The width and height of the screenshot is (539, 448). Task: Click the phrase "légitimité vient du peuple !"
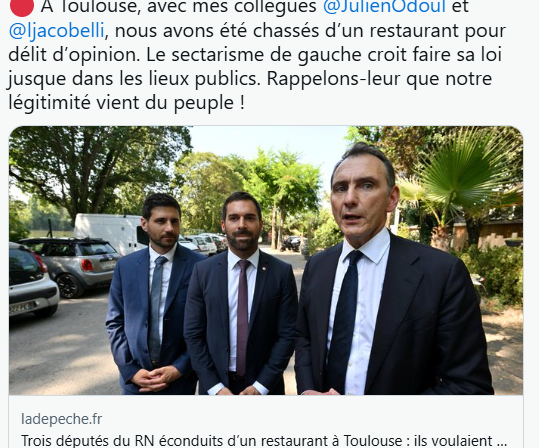coord(126,103)
